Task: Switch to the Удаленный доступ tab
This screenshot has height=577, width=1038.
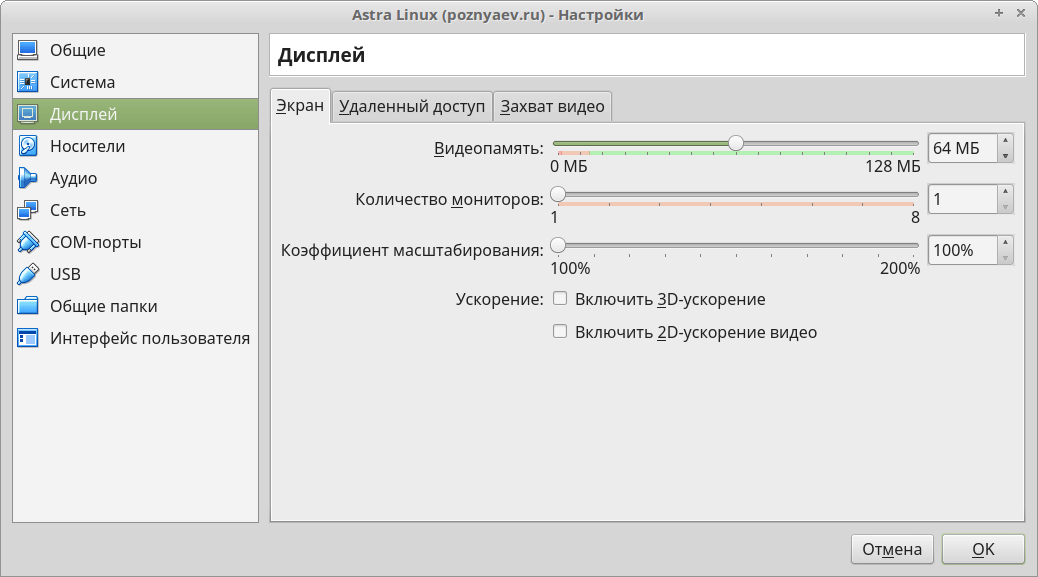Action: click(x=412, y=107)
